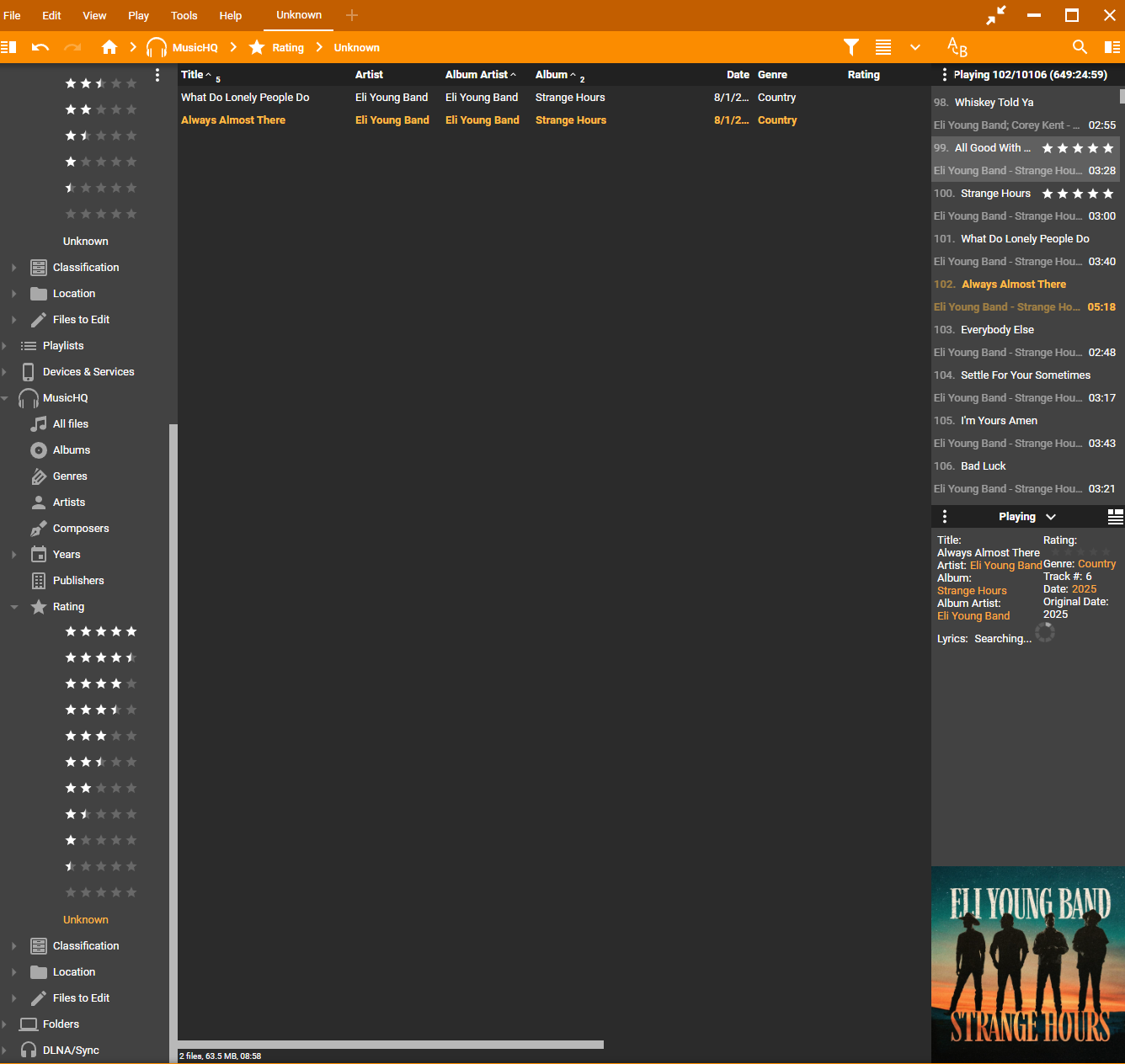
Task: Open the Composers node in the tree
Action: click(81, 529)
